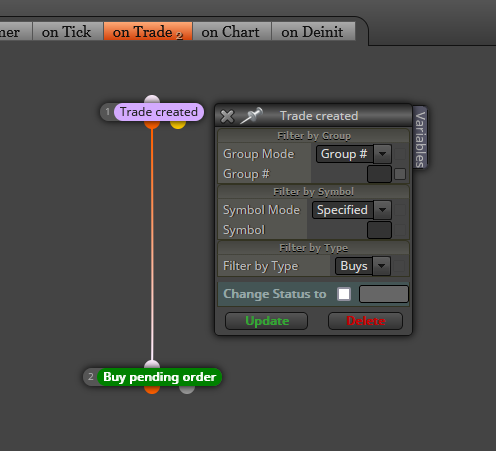Toggle the checkbox beside Filter by Type
Image resolution: width=496 pixels, height=451 pixels.
399,266
